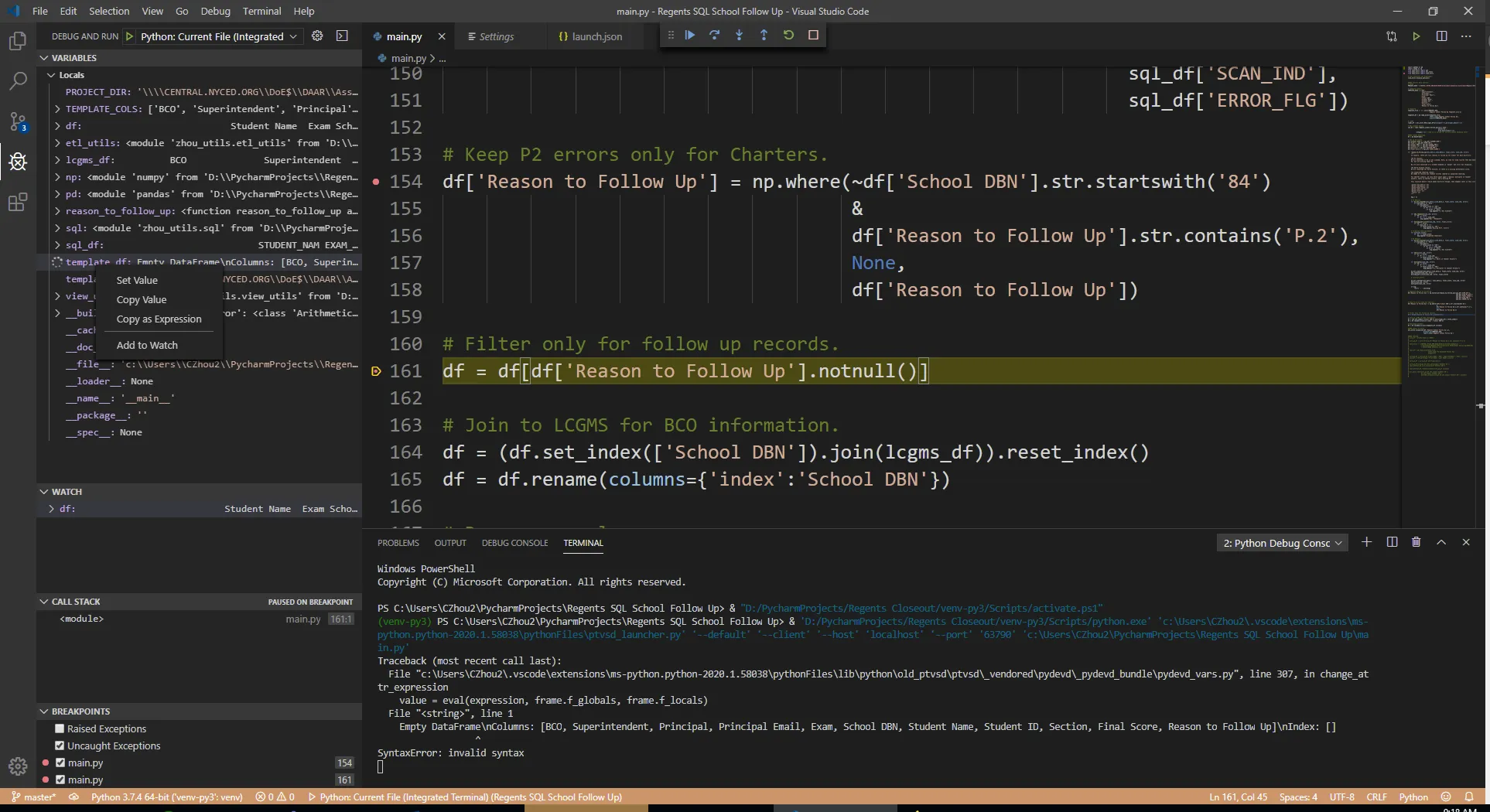The width and height of the screenshot is (1490, 812).
Task: Click the Restart debug icon
Action: tap(788, 35)
